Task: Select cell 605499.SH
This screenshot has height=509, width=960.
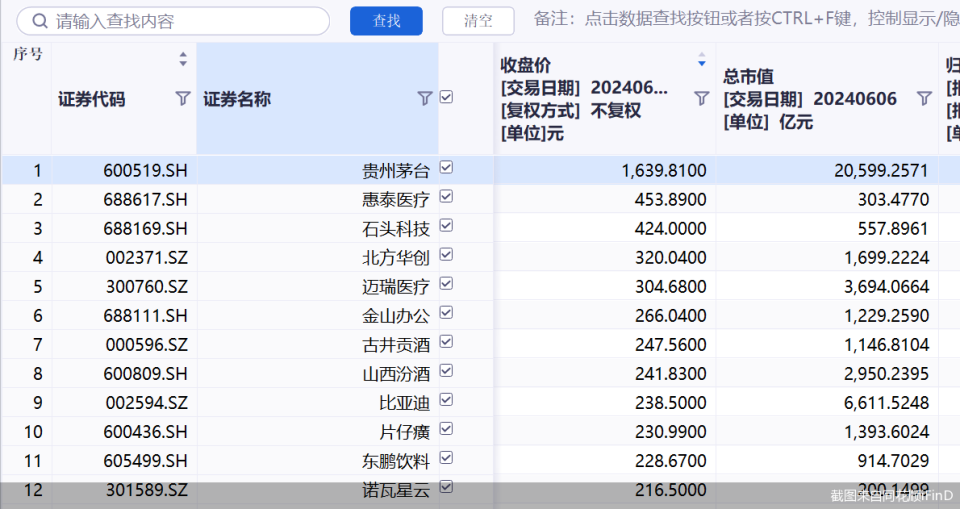Action: pyautogui.click(x=124, y=461)
